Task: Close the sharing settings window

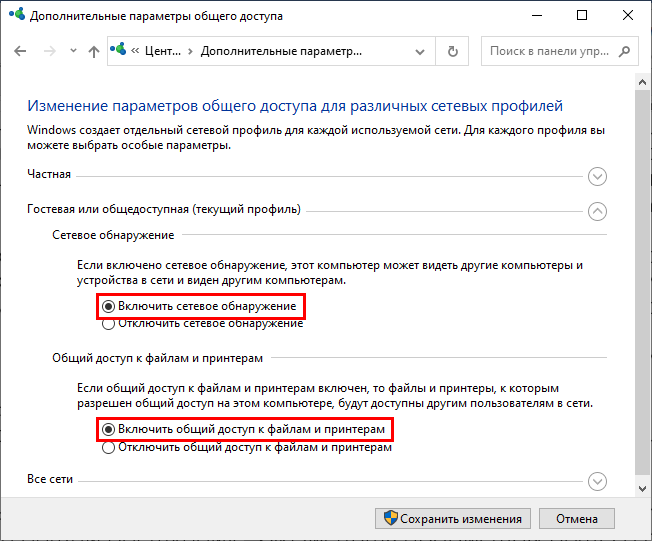Action: click(628, 15)
